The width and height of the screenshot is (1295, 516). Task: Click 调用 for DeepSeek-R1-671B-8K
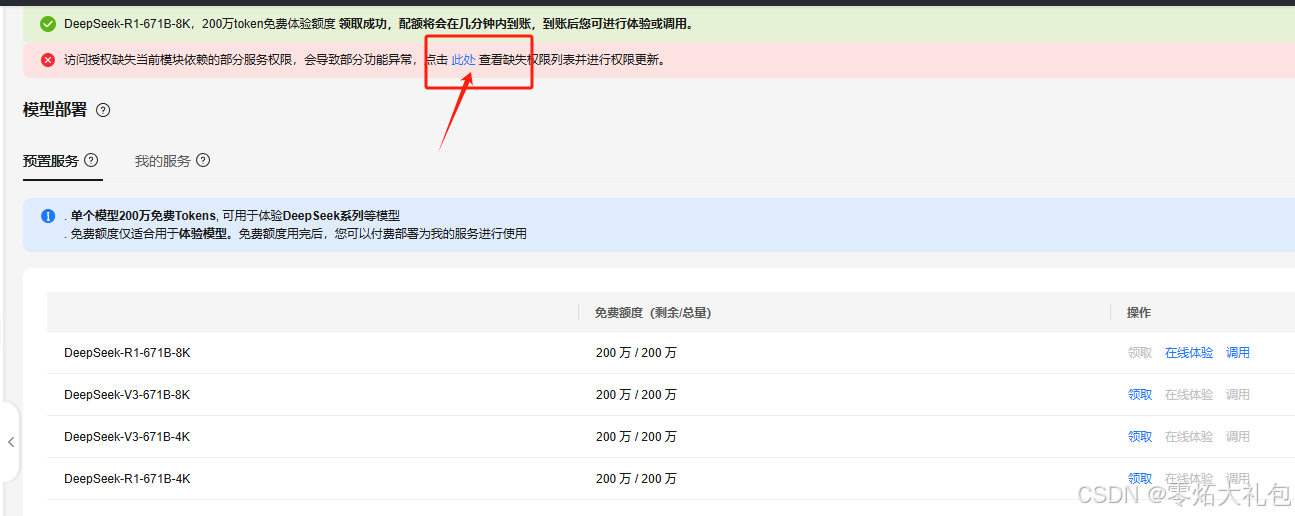1238,353
